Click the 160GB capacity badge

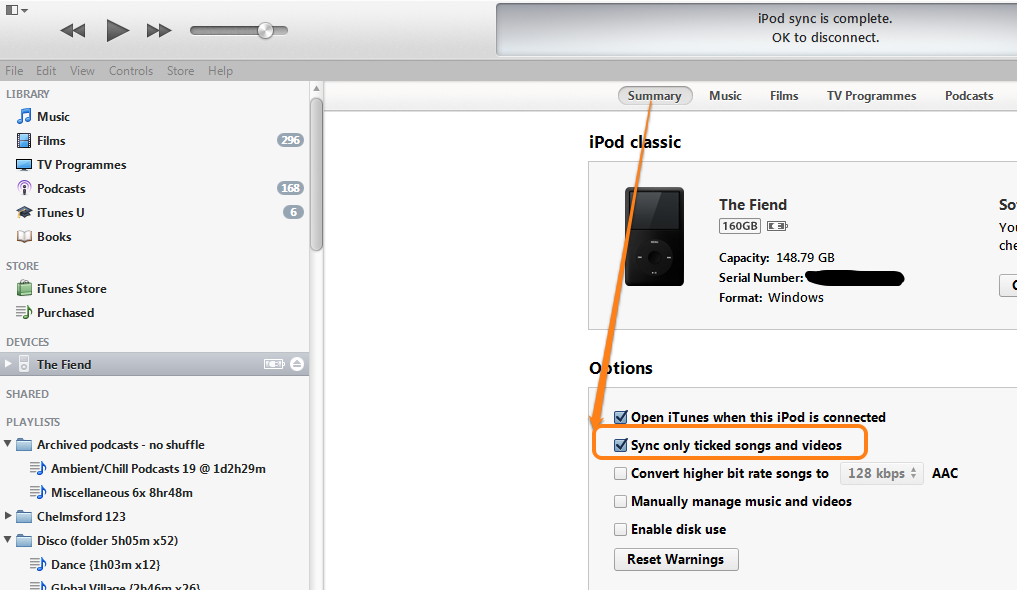[739, 226]
